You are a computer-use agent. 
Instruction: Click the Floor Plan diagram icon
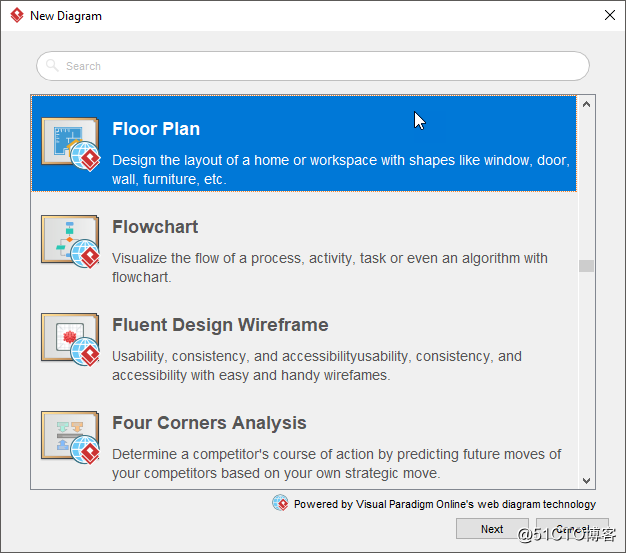pyautogui.click(x=71, y=144)
